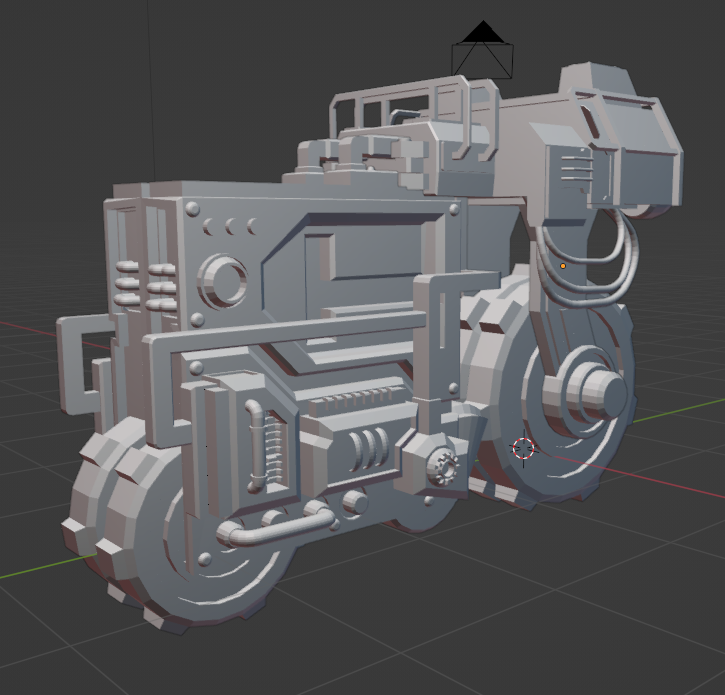Click the looping cables at the rear
Viewport: 725px width, 695px height.
click(x=587, y=259)
